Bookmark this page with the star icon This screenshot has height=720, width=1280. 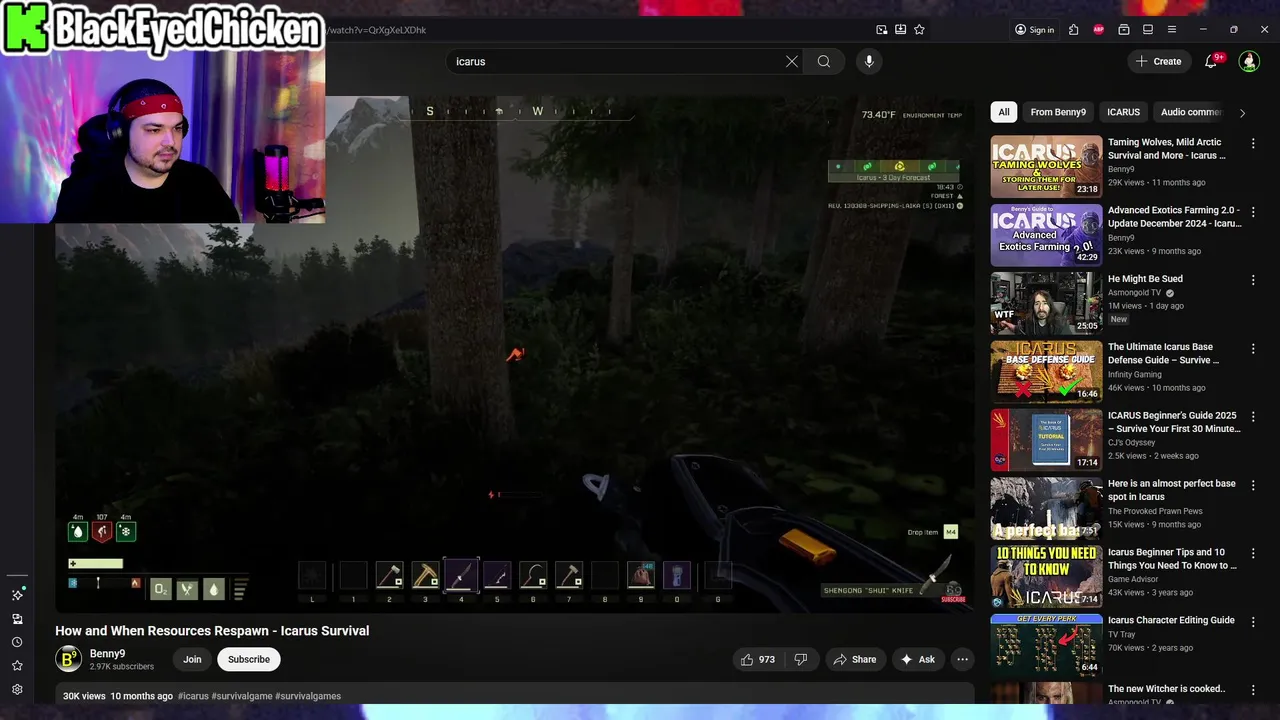(919, 30)
